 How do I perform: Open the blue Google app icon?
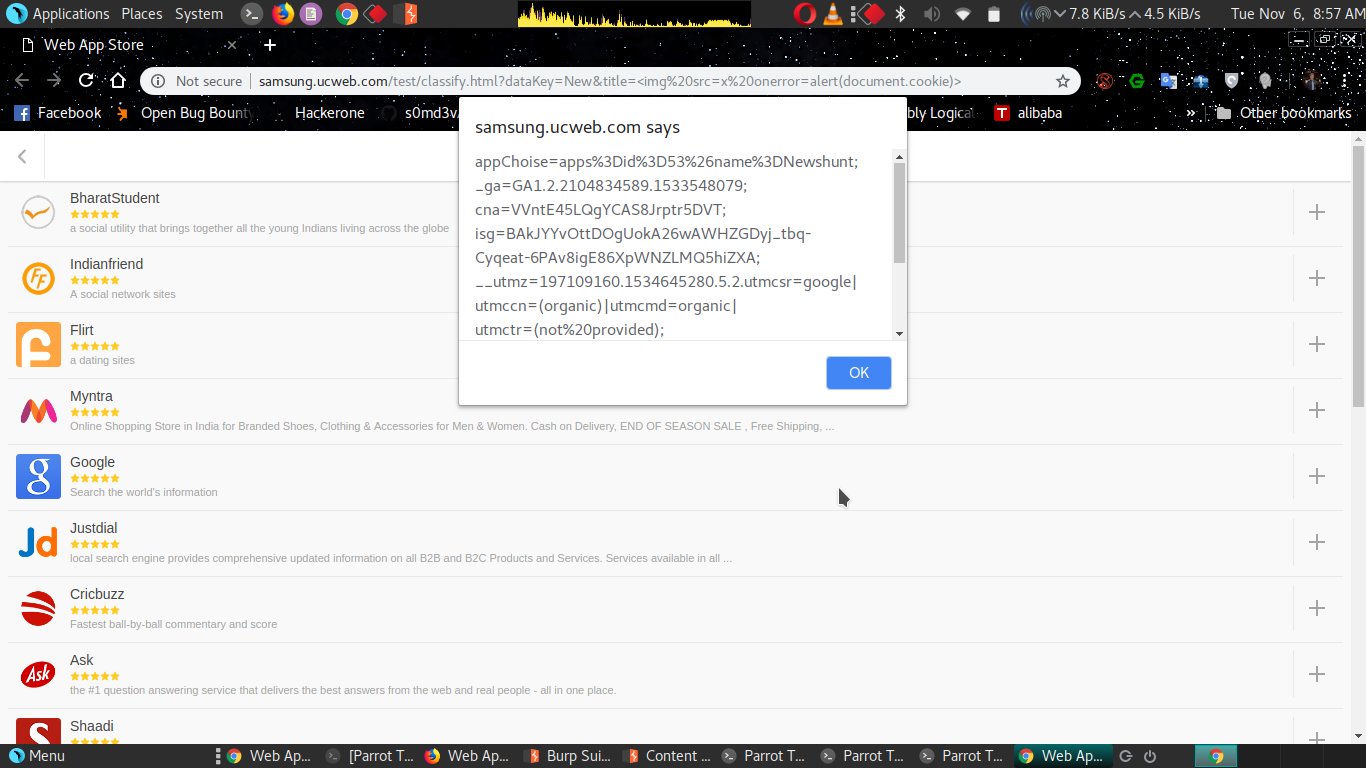tap(38, 476)
